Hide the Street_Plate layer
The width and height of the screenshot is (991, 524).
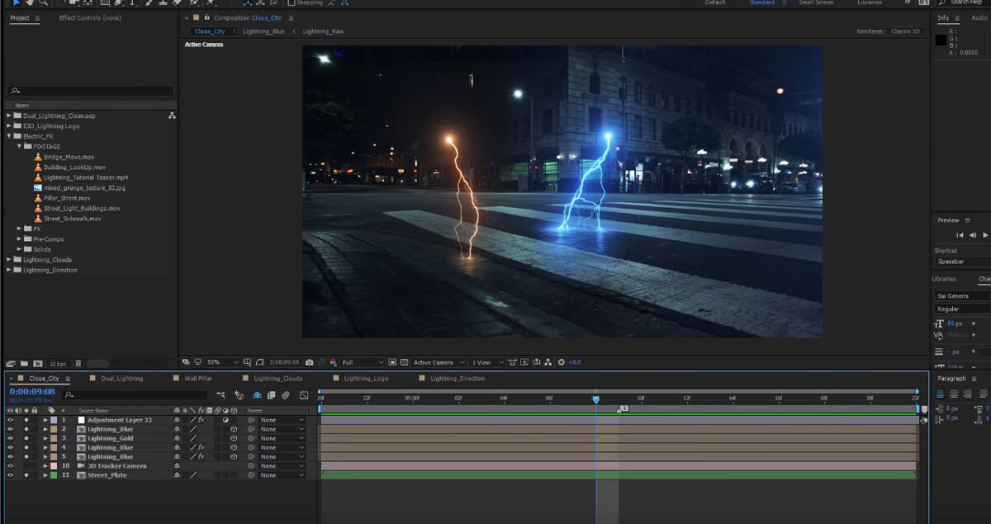10,475
